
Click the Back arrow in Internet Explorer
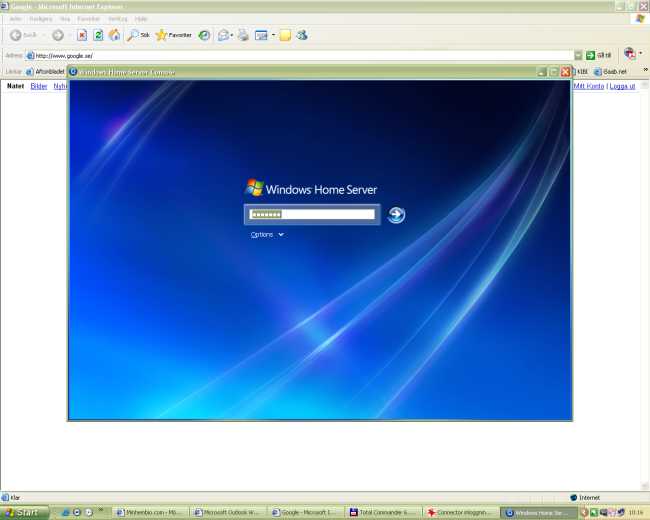point(16,35)
